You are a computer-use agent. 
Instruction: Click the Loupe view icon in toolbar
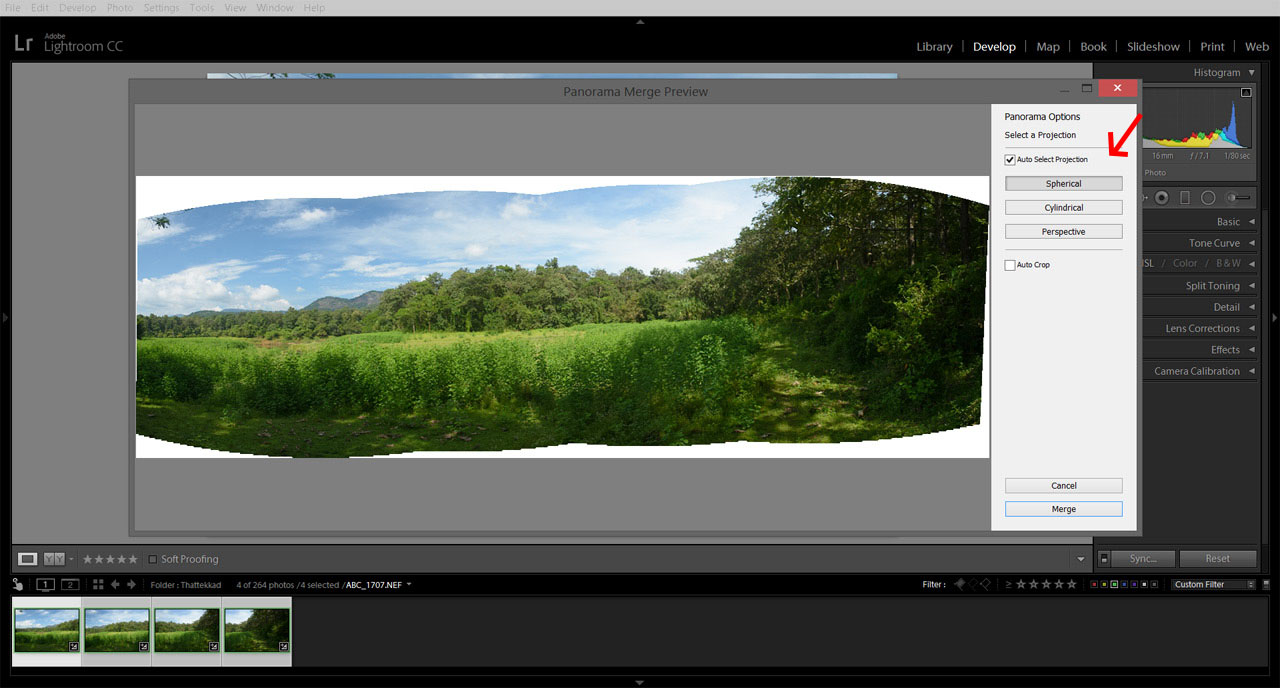[27, 558]
